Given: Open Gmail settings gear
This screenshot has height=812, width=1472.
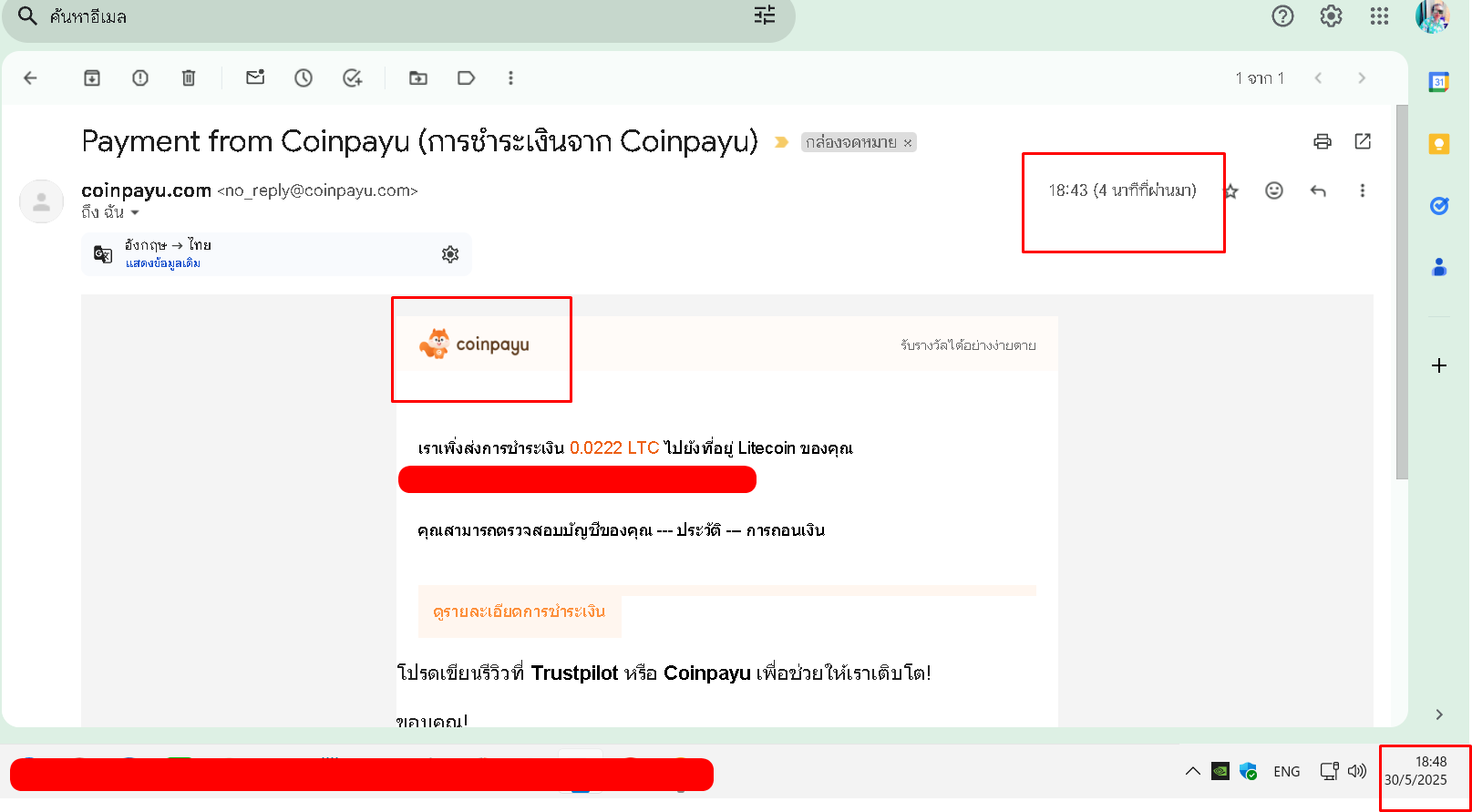Looking at the screenshot, I should pyautogui.click(x=1331, y=15).
